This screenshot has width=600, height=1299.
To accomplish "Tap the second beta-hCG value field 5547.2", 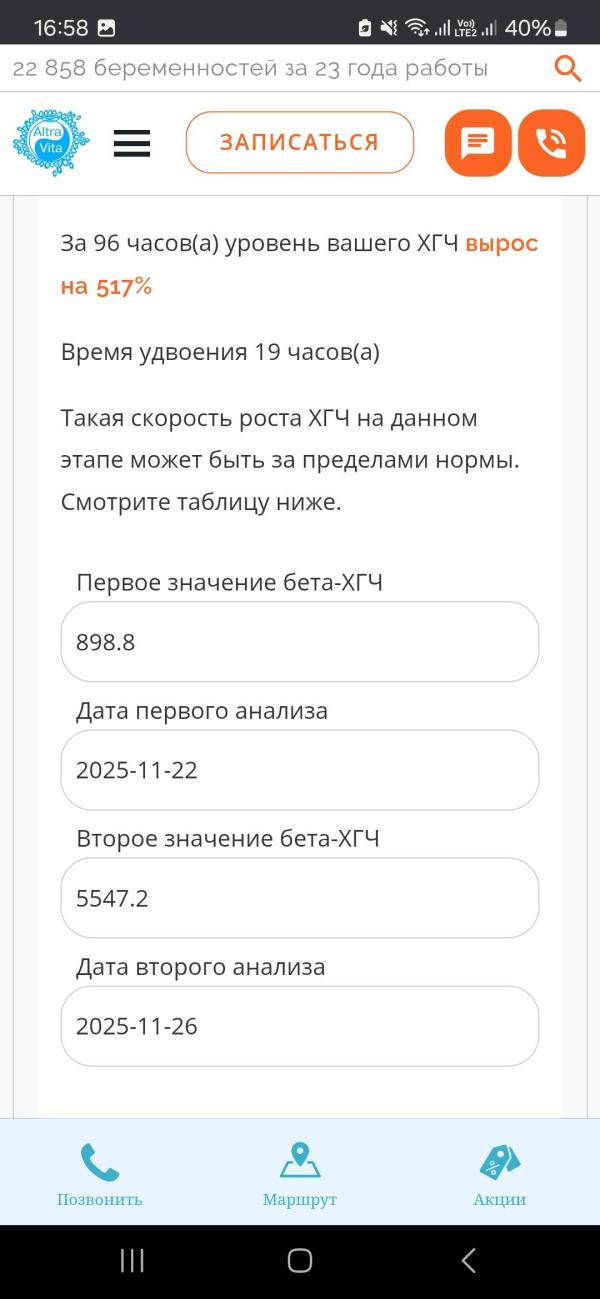I will pos(299,898).
